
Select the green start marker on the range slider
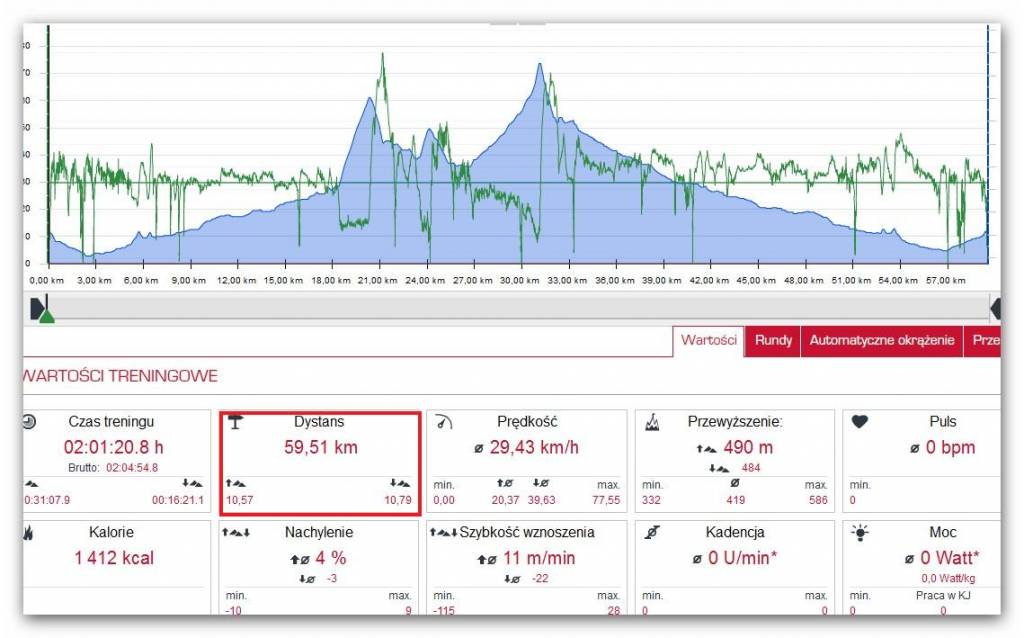click(47, 316)
